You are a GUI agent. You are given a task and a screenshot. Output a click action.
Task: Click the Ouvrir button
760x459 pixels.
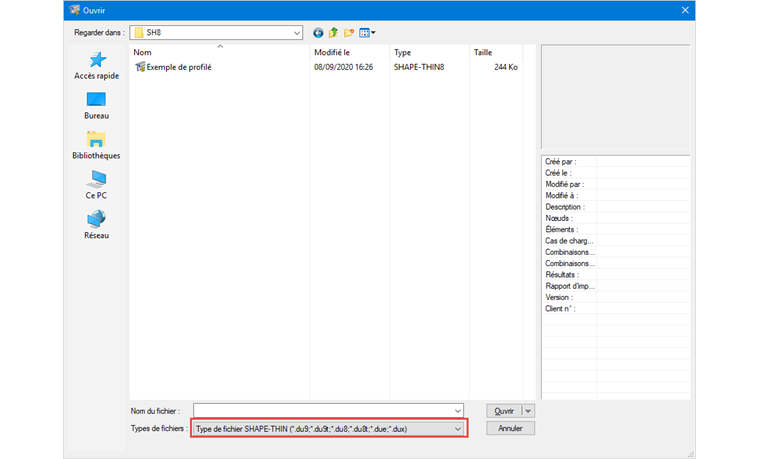504,411
